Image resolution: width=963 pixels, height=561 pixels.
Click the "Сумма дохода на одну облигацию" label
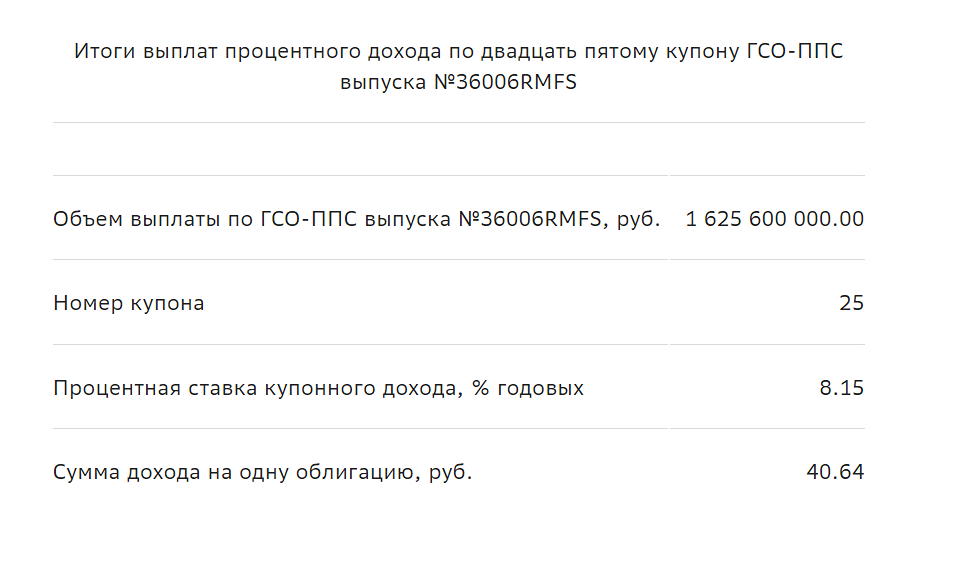pos(262,472)
